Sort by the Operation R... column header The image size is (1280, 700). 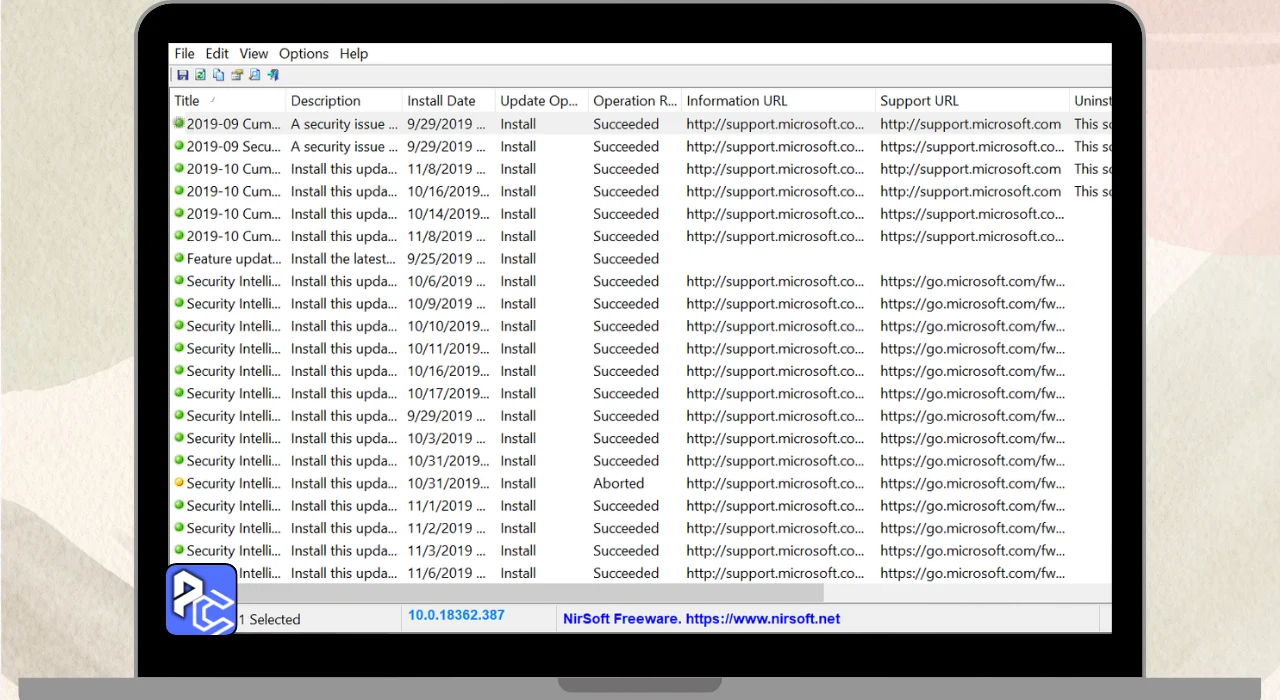pyautogui.click(x=635, y=101)
